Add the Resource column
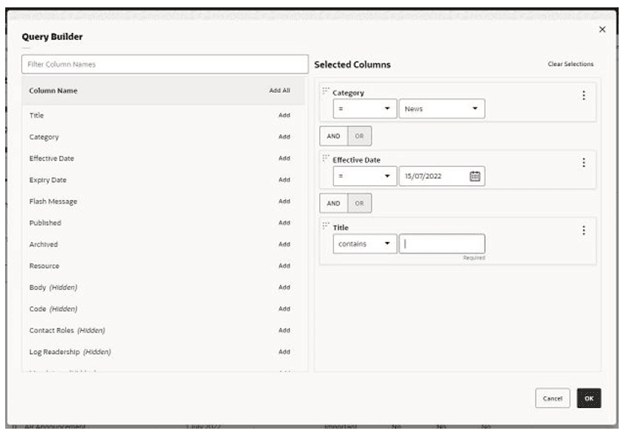 click(x=284, y=266)
